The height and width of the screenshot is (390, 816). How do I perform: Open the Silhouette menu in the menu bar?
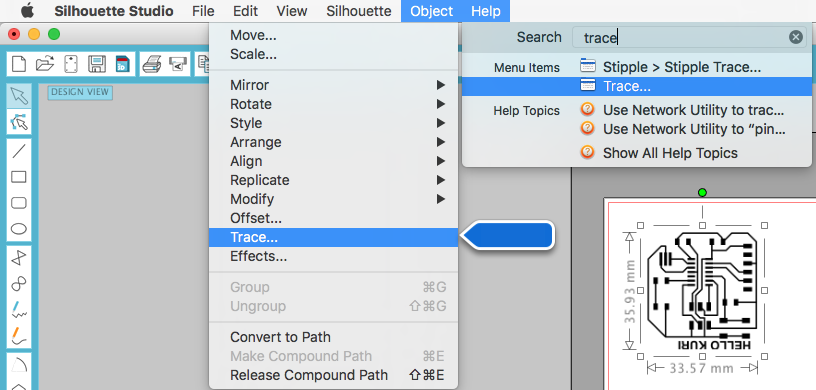pyautogui.click(x=359, y=11)
